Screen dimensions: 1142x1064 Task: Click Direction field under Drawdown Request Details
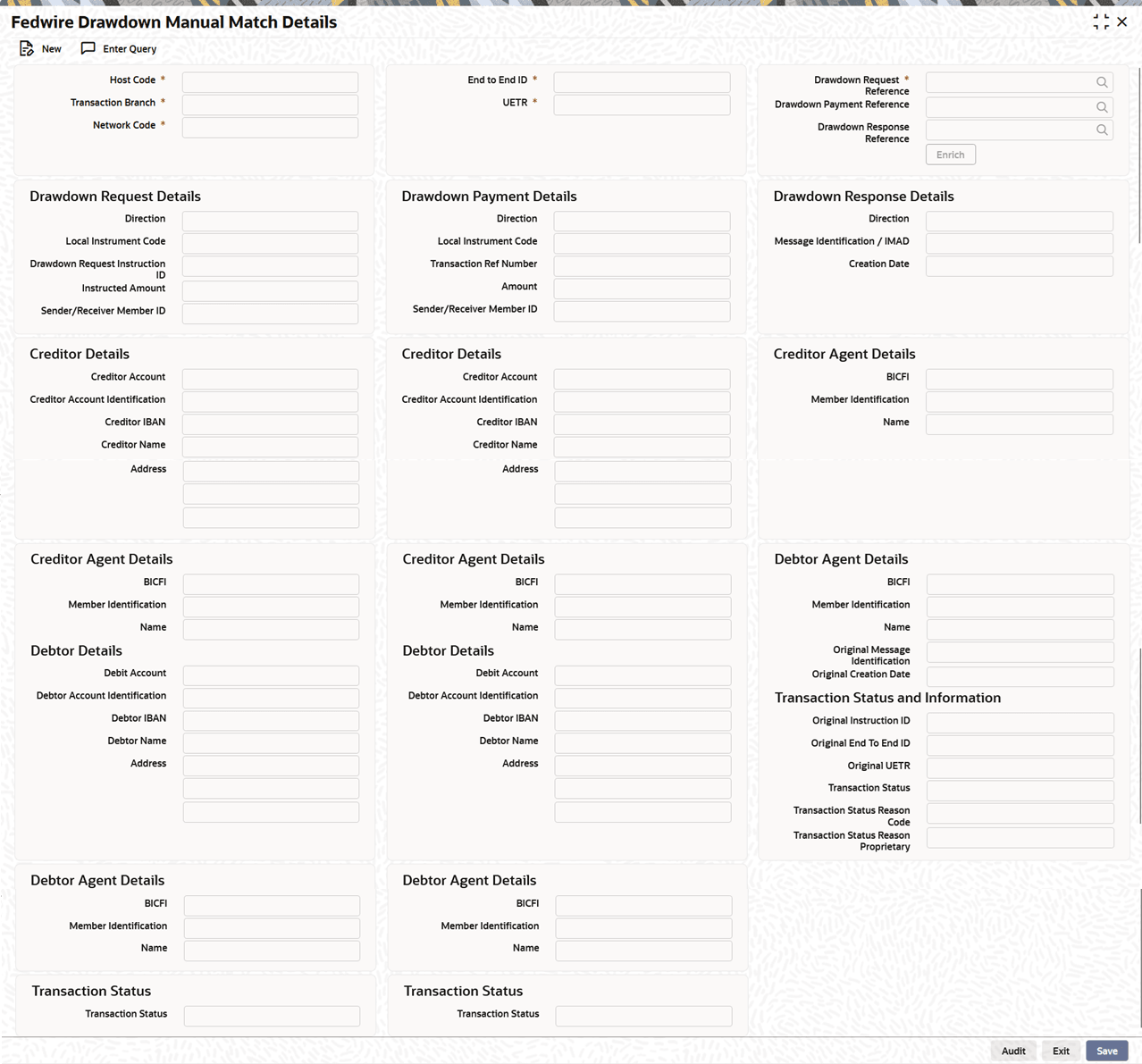tap(270, 221)
